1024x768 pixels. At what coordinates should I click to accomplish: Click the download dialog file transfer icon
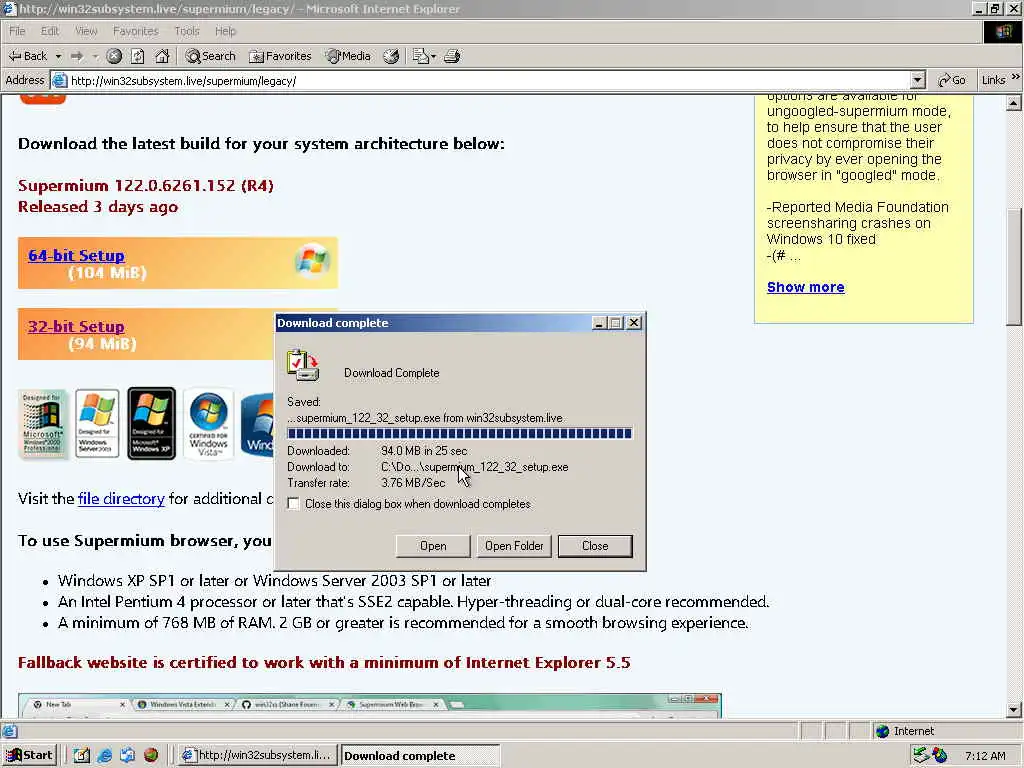(303, 366)
